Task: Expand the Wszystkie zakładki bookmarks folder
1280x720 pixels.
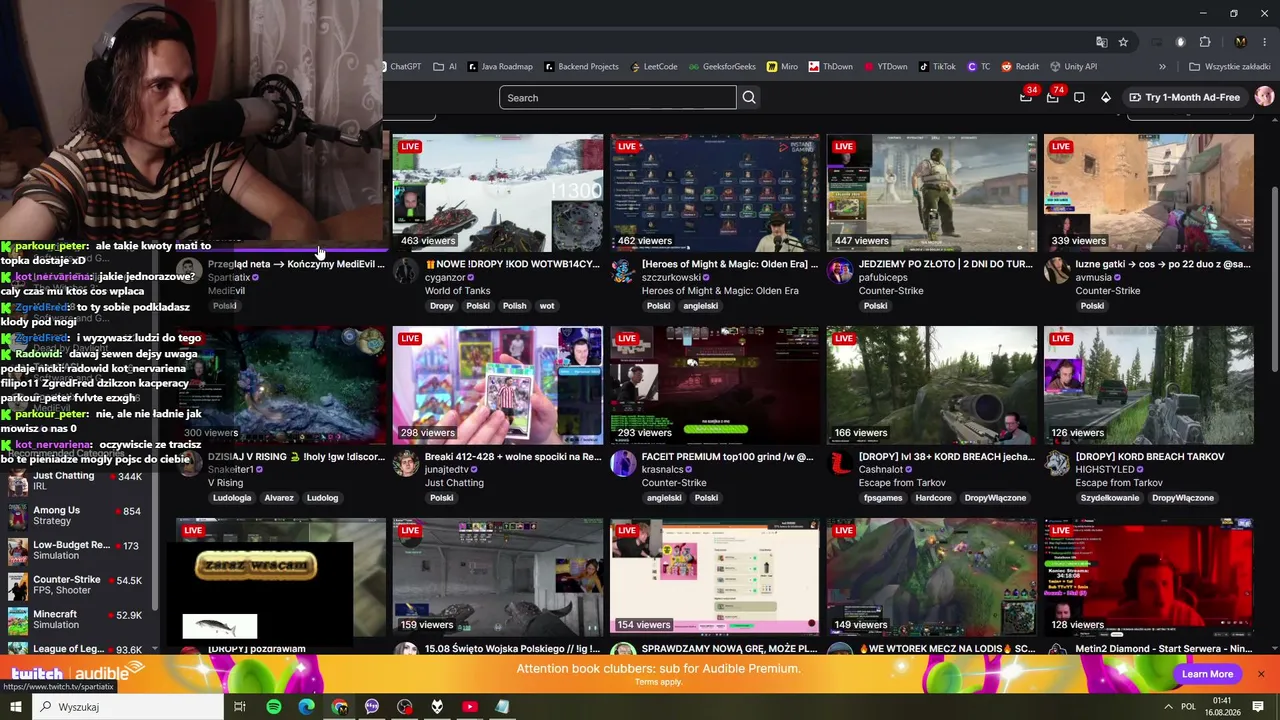Action: 1229,67
